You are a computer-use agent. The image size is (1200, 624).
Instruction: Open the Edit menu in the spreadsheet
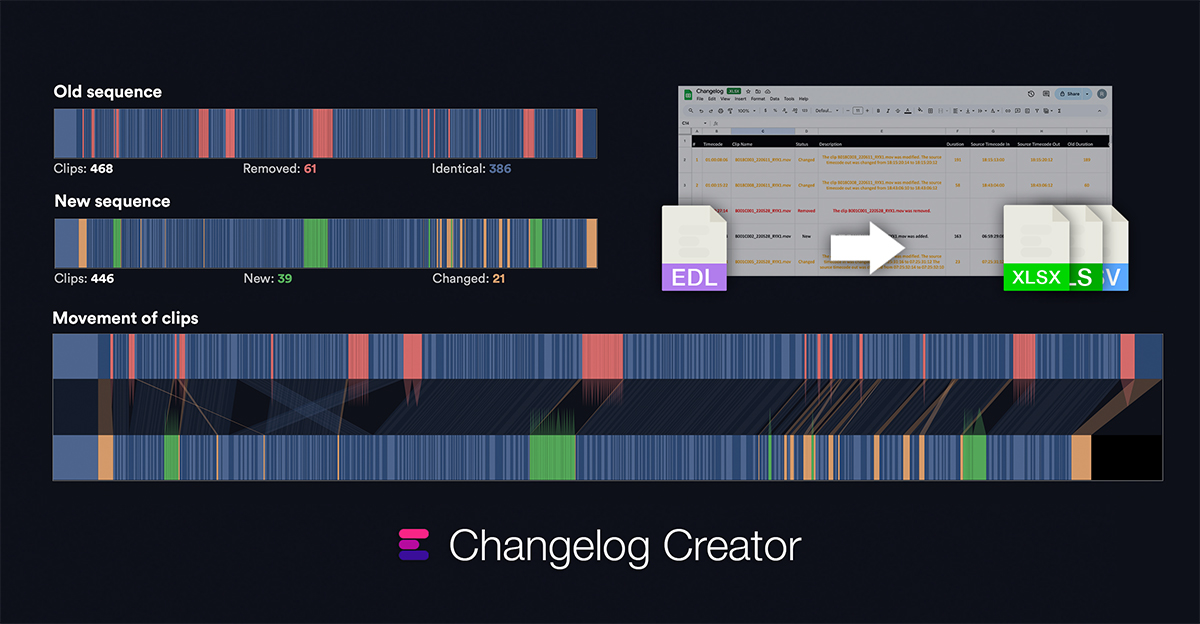pyautogui.click(x=712, y=99)
